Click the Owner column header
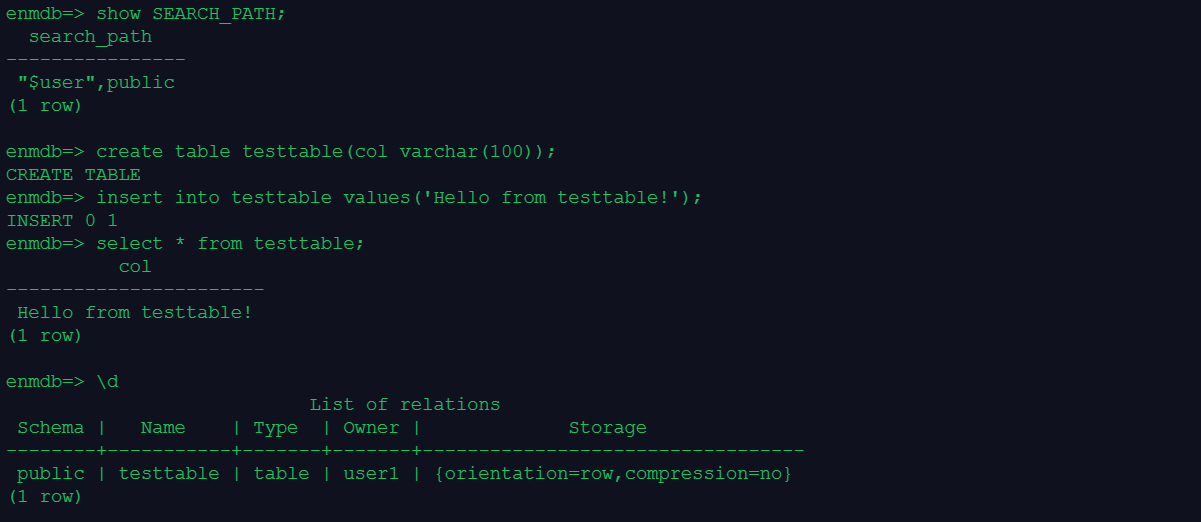This screenshot has height=522, width=1201. pyautogui.click(x=371, y=428)
